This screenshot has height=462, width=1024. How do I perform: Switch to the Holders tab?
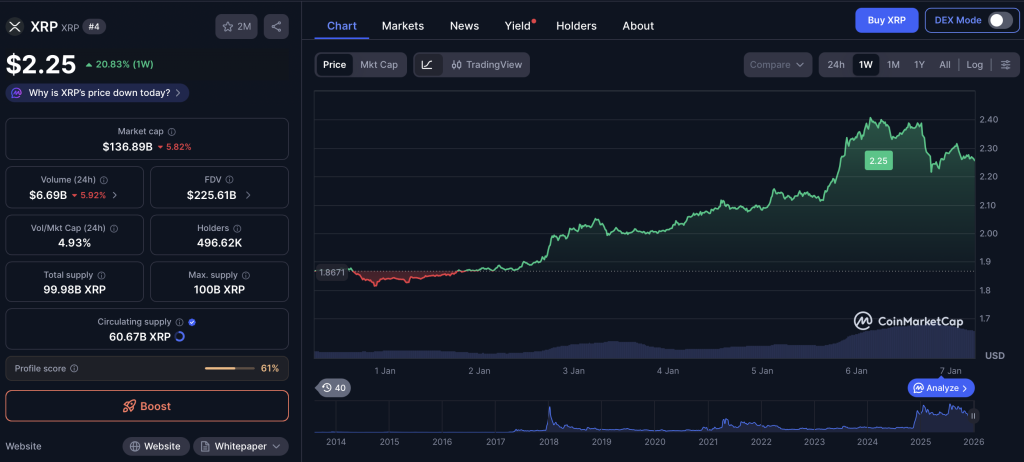[575, 26]
